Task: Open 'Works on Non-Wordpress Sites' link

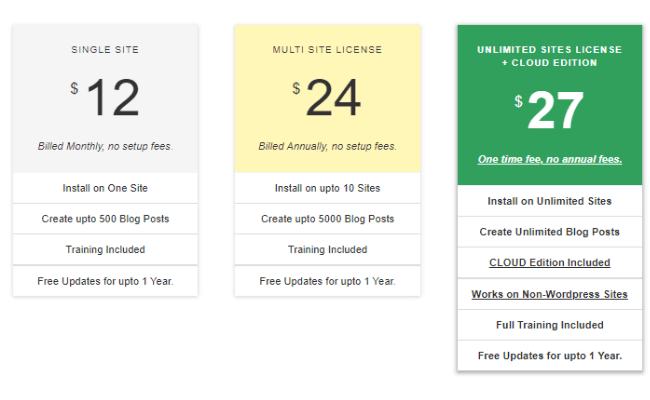Action: pos(550,294)
